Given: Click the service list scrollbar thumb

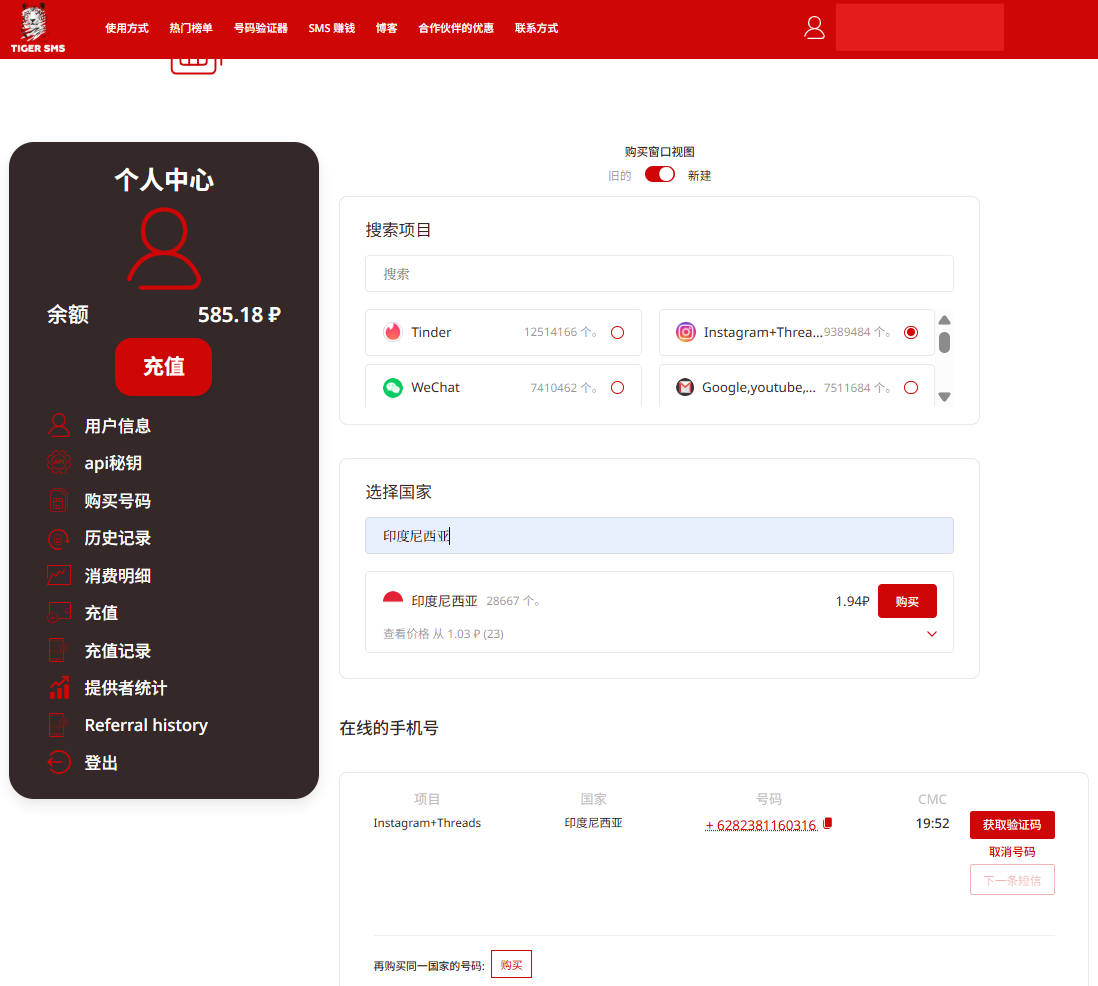Looking at the screenshot, I should pos(944,342).
